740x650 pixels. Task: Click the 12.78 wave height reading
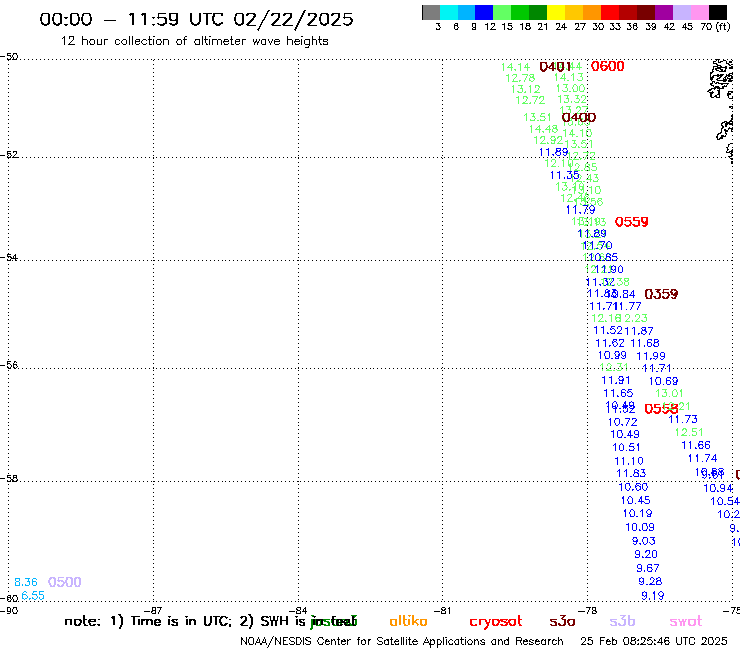pos(520,78)
